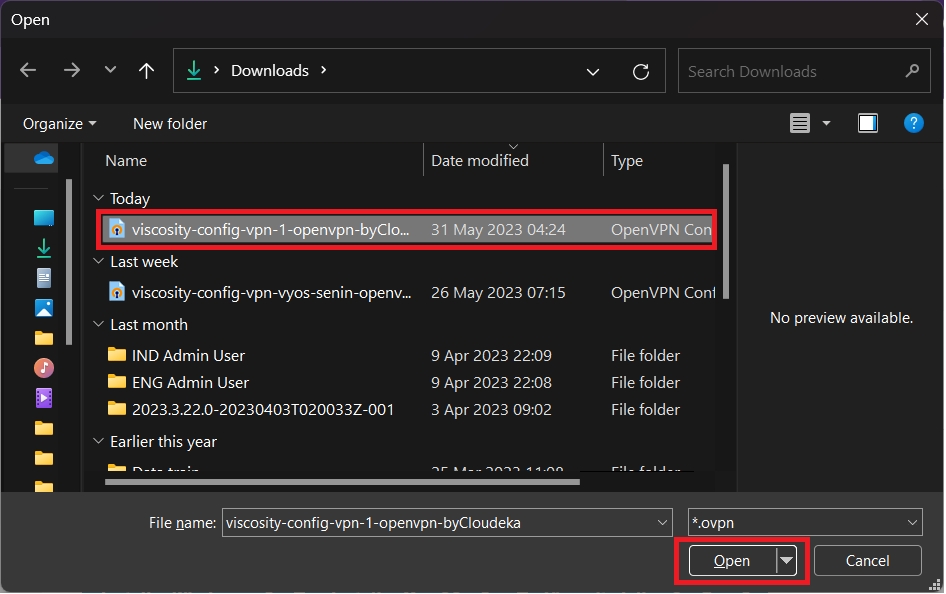
Task: Open Pictures icon in sidebar
Action: 43,308
